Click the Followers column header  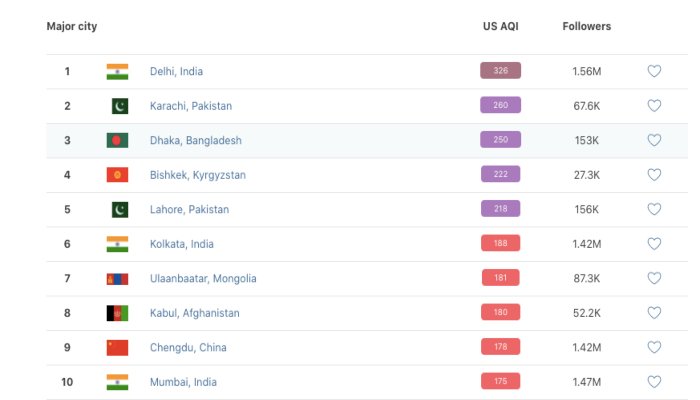coord(587,26)
